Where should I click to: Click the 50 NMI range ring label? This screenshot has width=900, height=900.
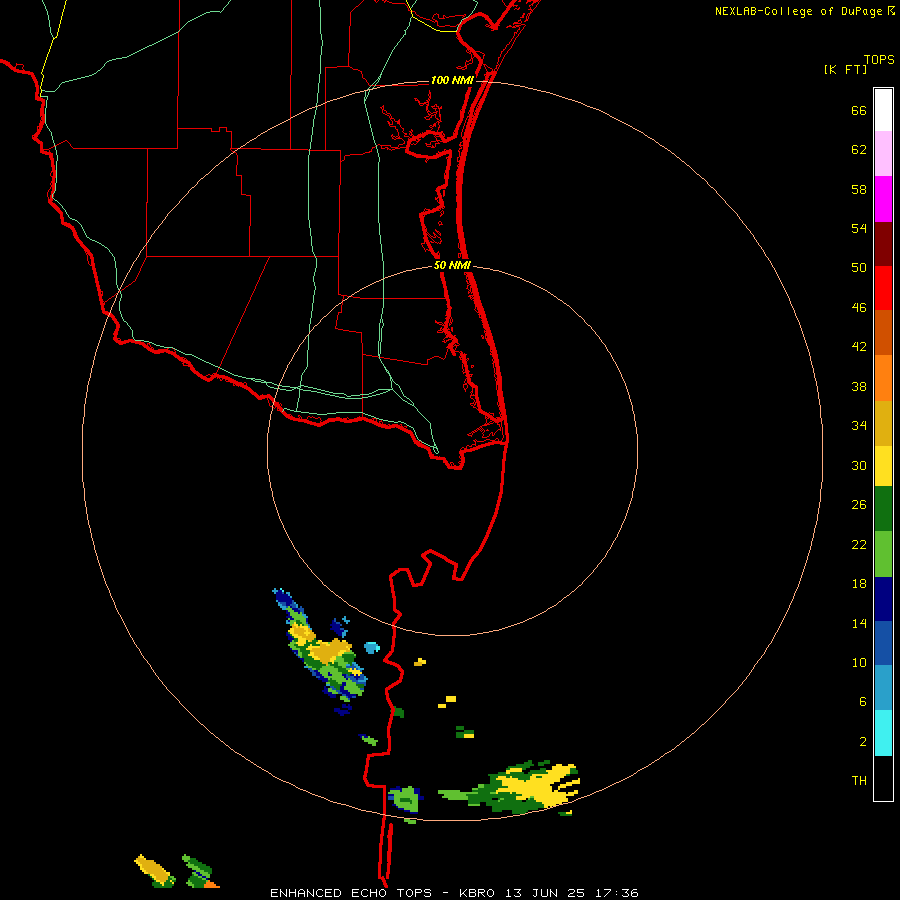click(x=452, y=265)
